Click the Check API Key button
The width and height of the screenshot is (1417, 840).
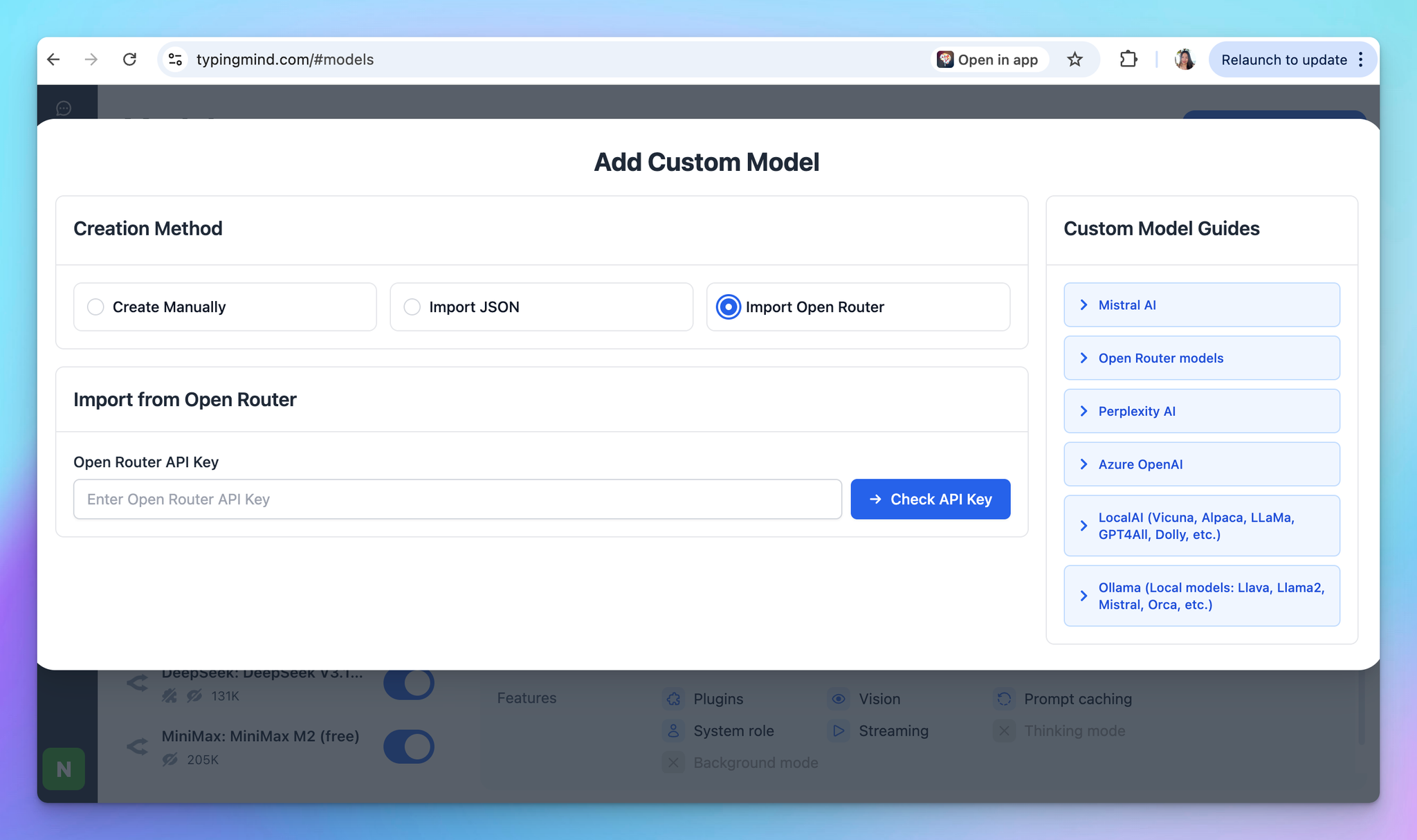(x=930, y=499)
